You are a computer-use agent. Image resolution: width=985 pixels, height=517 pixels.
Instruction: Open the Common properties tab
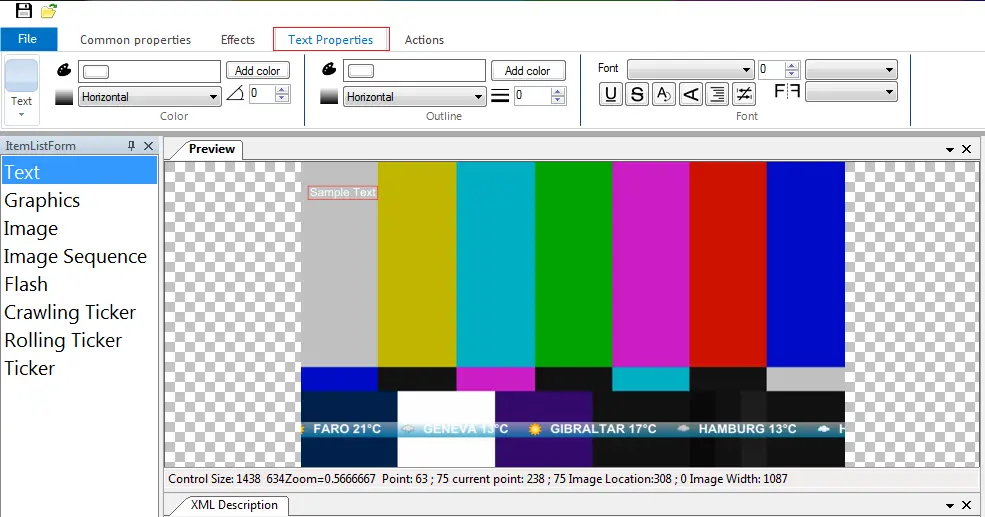point(135,40)
